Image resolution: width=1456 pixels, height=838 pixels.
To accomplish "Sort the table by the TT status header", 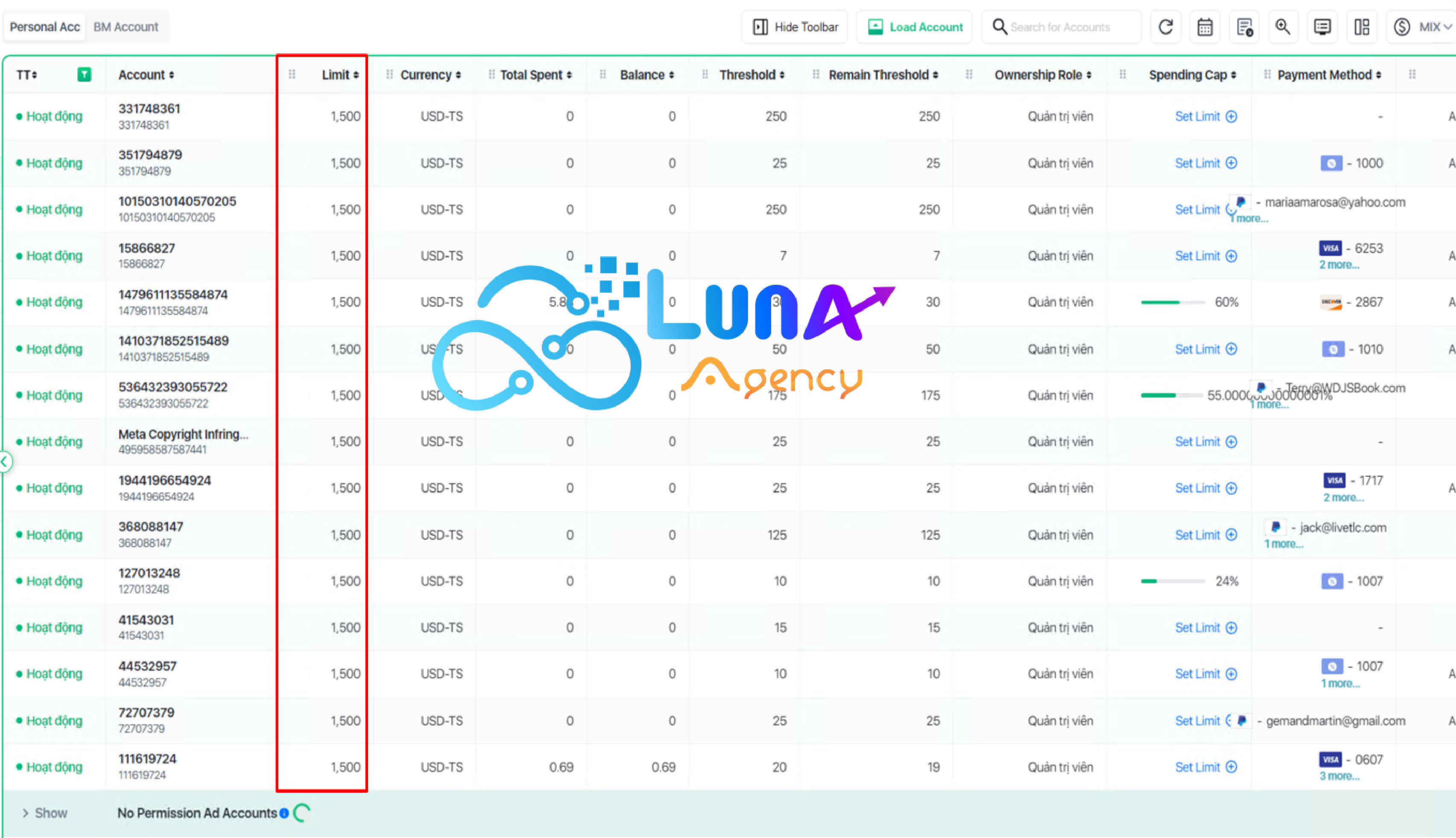I will click(26, 75).
